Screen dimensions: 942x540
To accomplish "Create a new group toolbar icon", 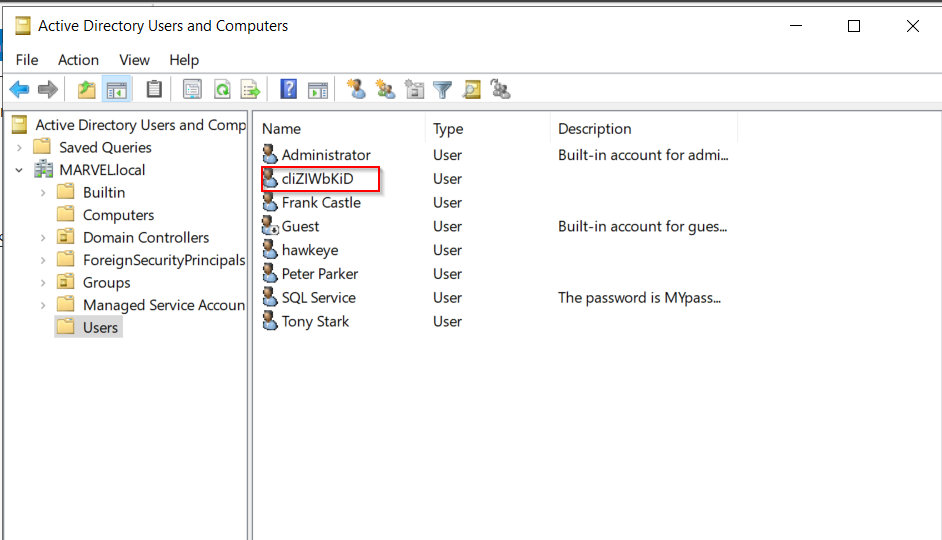I will pos(385,89).
